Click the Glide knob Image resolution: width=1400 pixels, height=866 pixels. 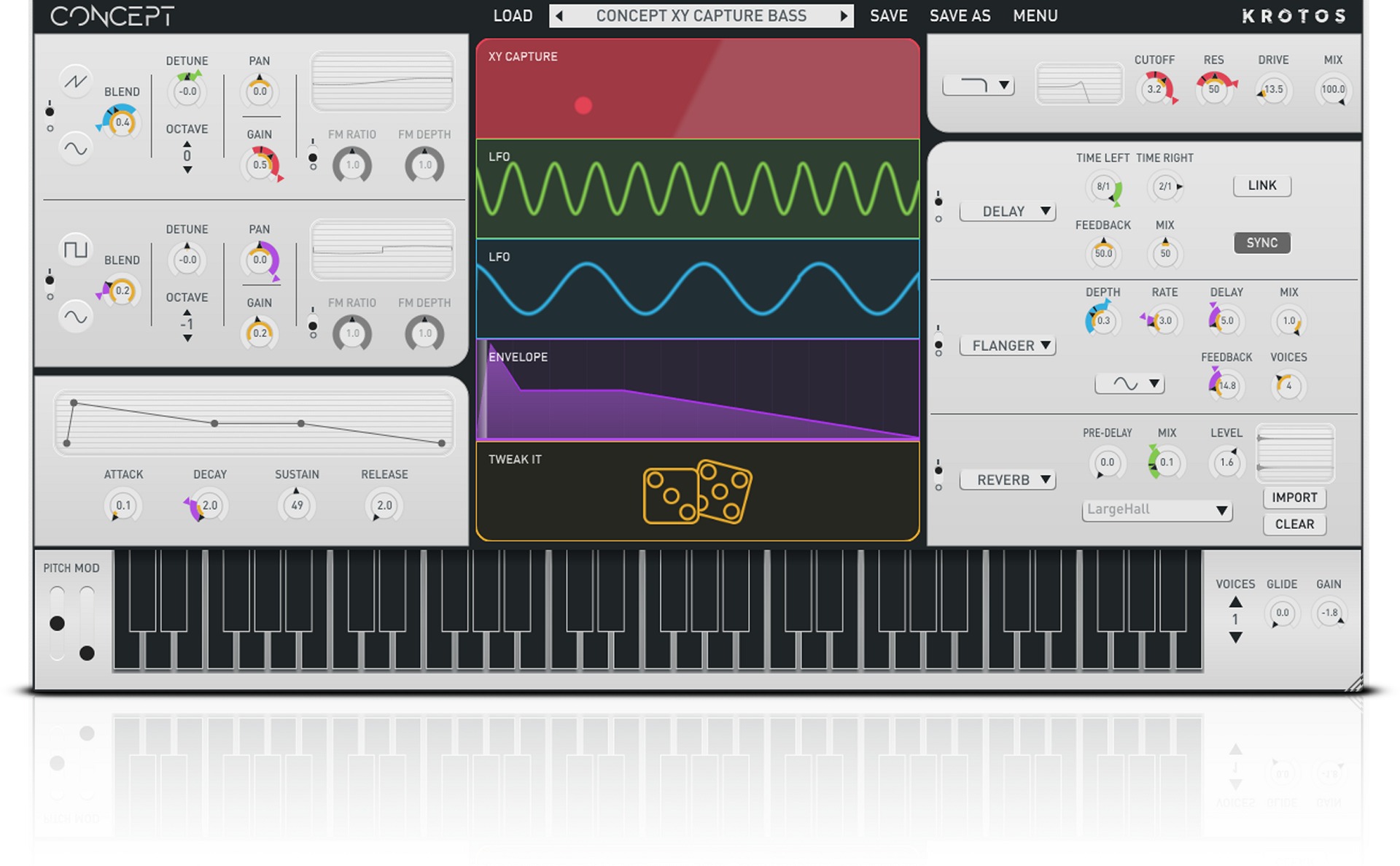pyautogui.click(x=1282, y=613)
